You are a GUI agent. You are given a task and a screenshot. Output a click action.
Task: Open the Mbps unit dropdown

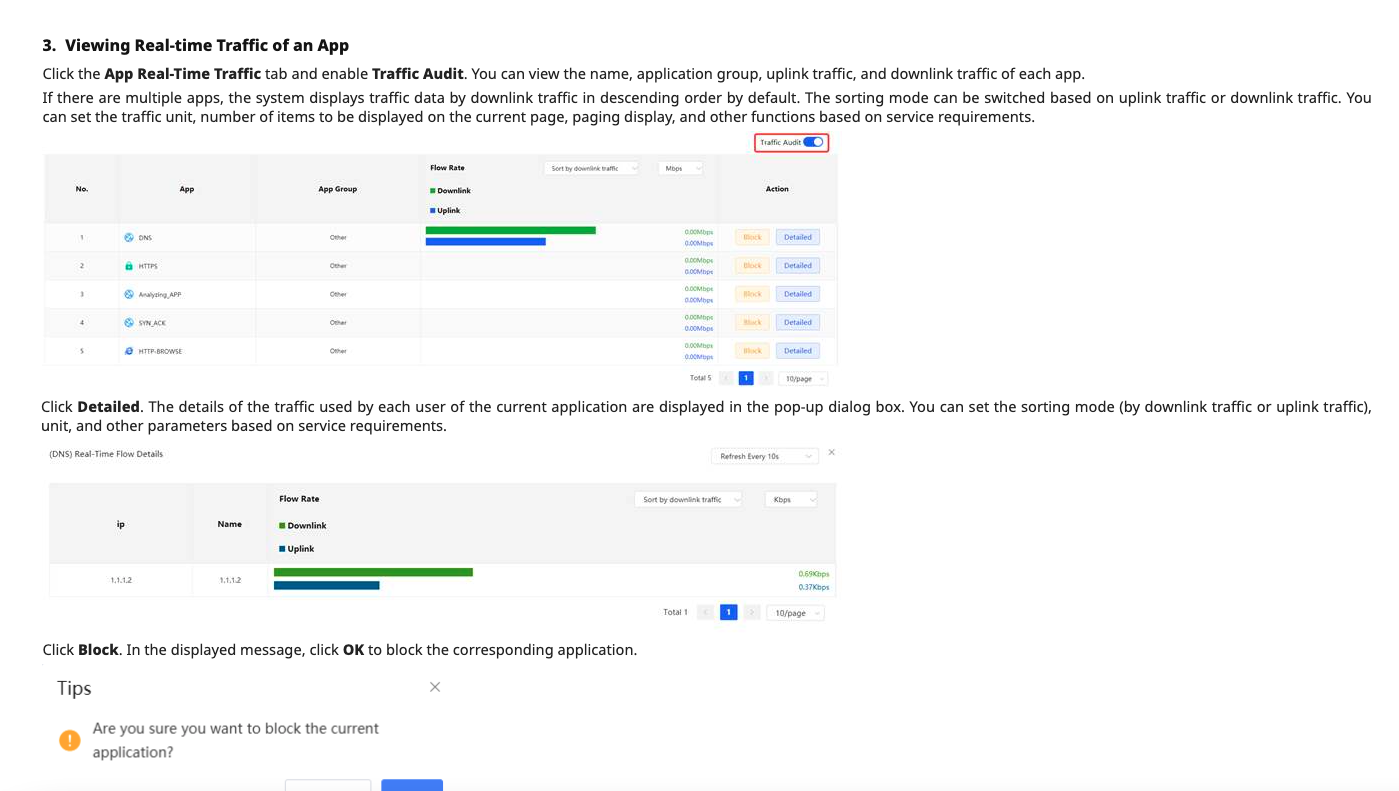click(x=681, y=168)
